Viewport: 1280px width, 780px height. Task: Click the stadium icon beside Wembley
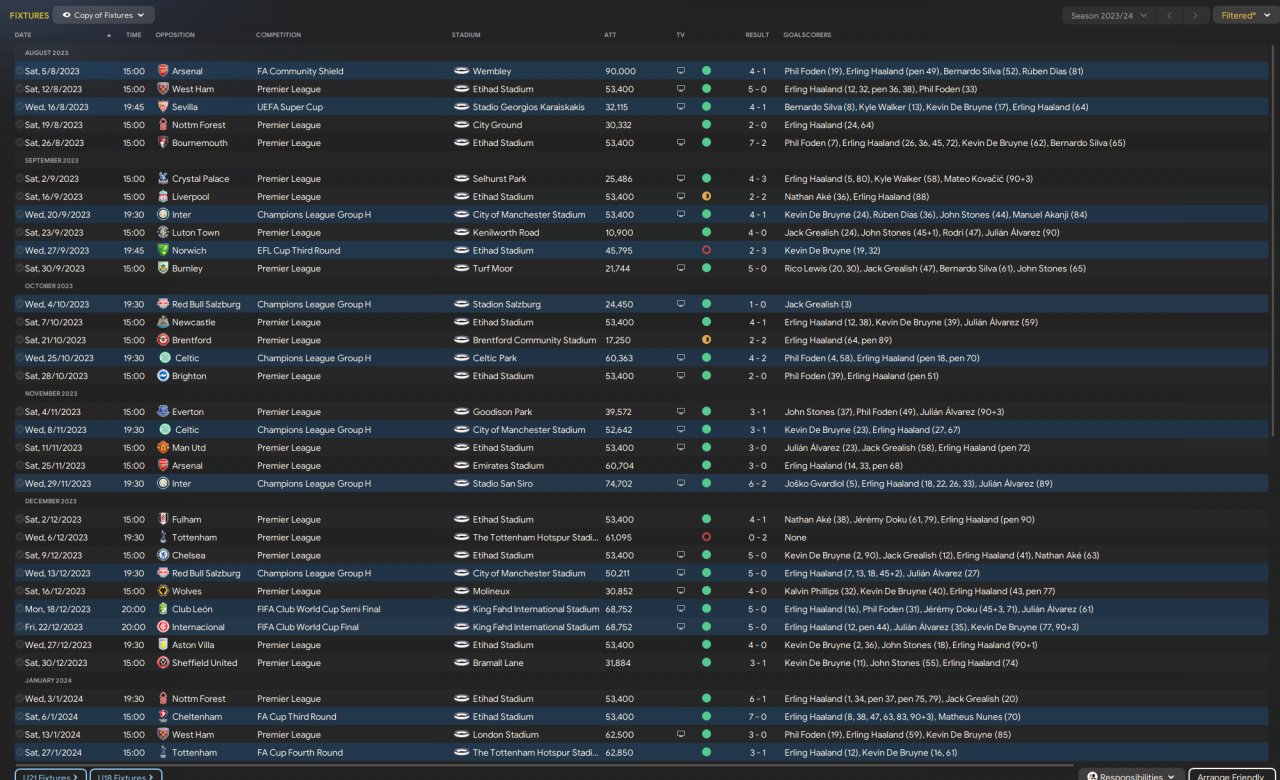(461, 72)
